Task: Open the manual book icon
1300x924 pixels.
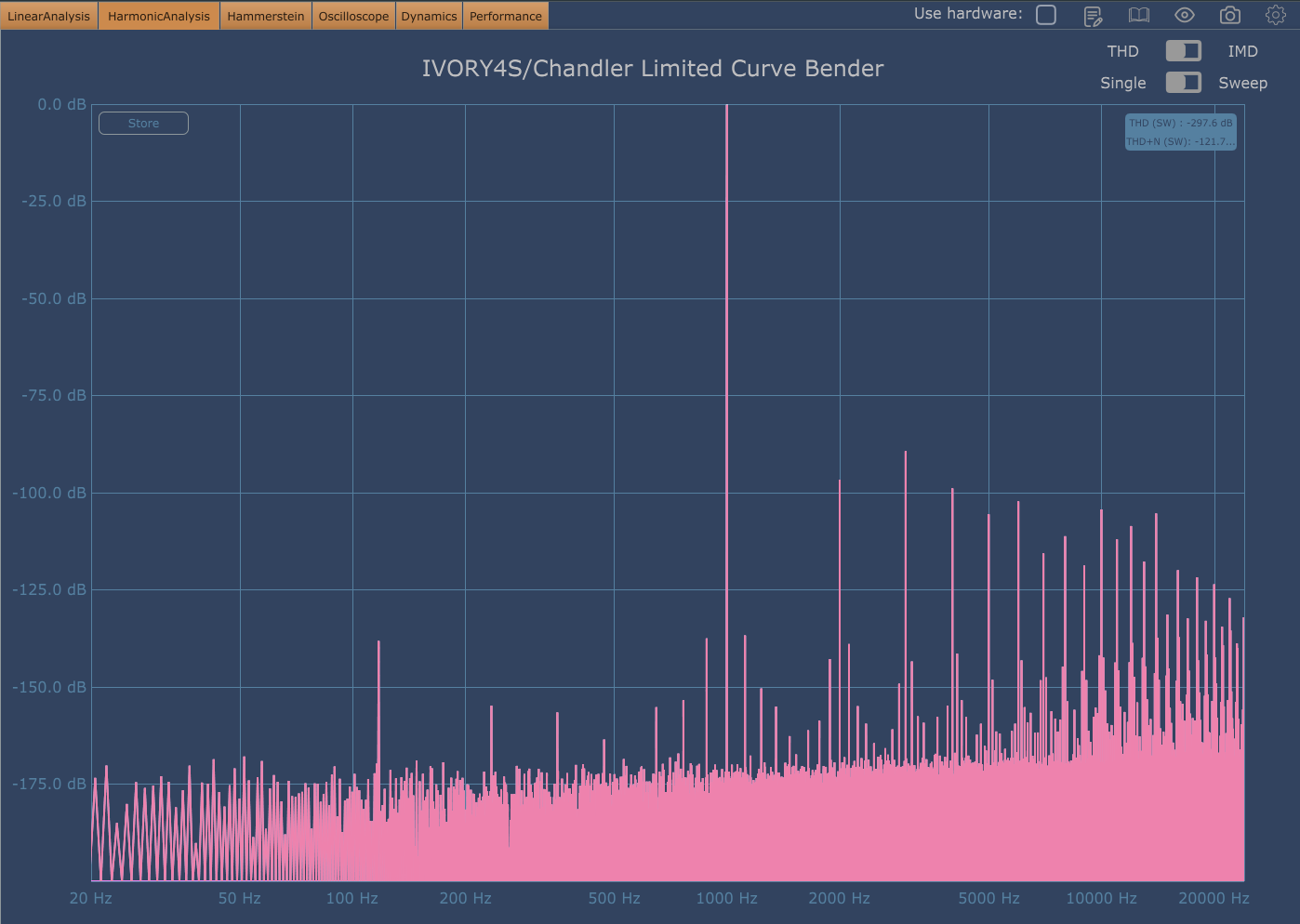Action: pyautogui.click(x=1138, y=15)
